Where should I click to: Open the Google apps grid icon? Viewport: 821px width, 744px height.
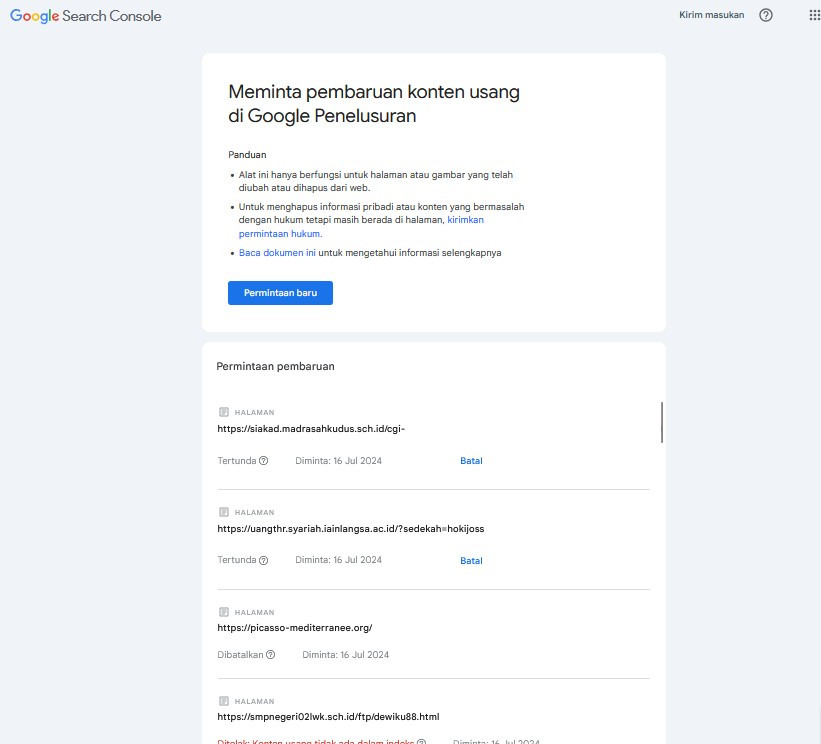tap(814, 15)
